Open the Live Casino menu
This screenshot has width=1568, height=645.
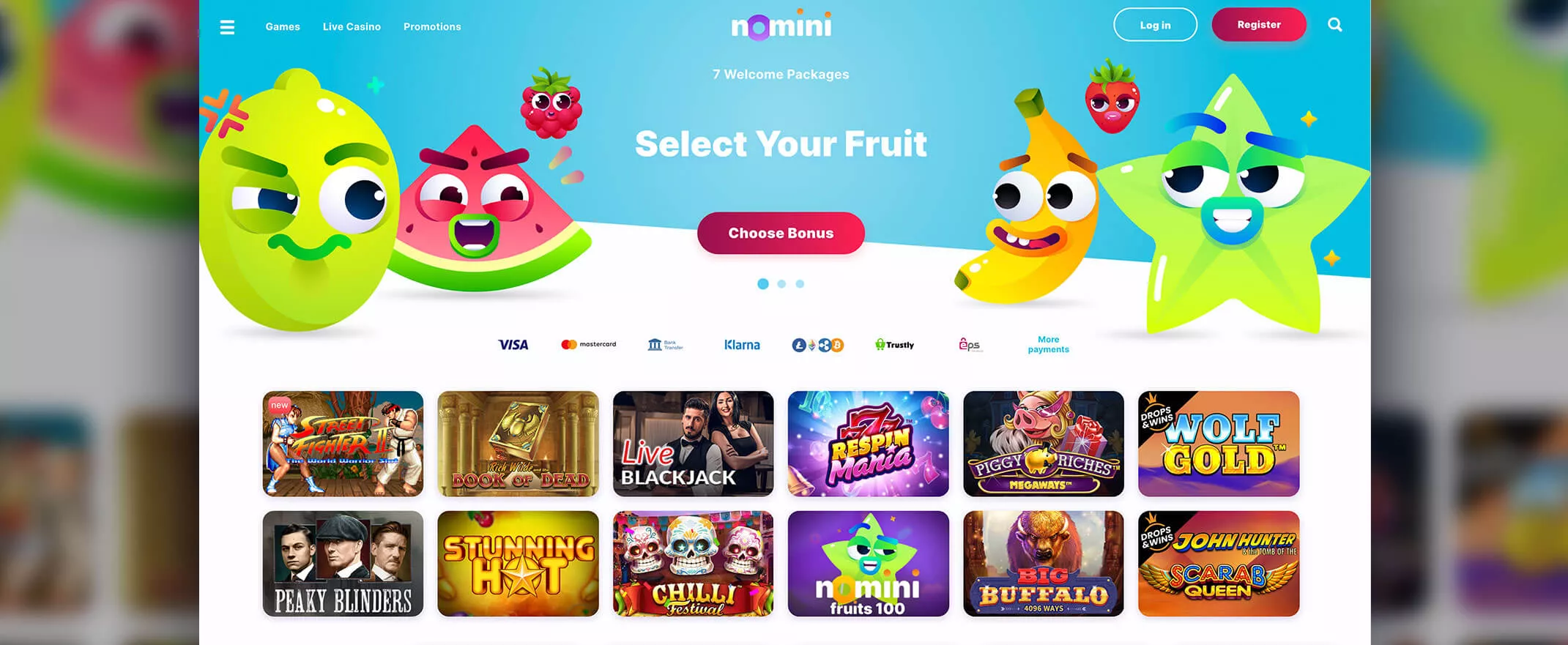click(x=352, y=26)
